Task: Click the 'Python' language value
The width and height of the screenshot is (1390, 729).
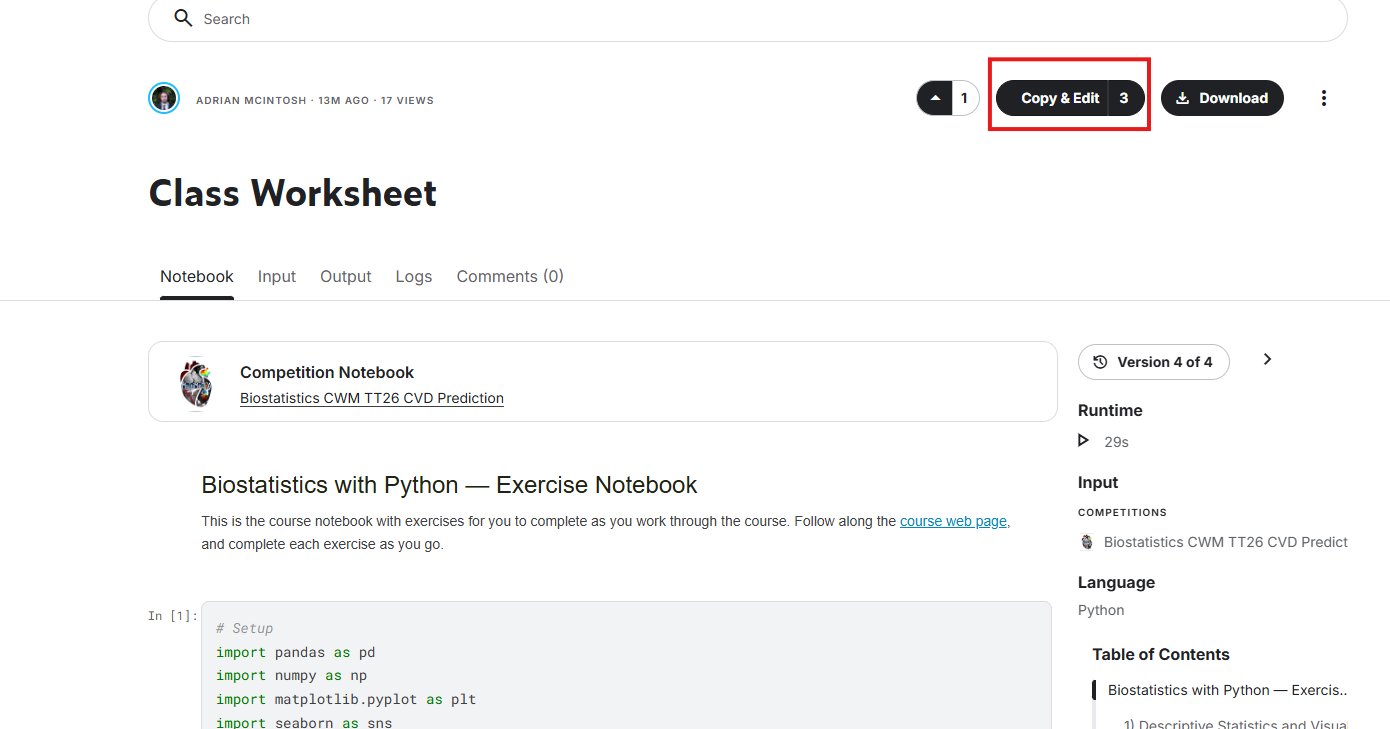Action: [x=1101, y=610]
